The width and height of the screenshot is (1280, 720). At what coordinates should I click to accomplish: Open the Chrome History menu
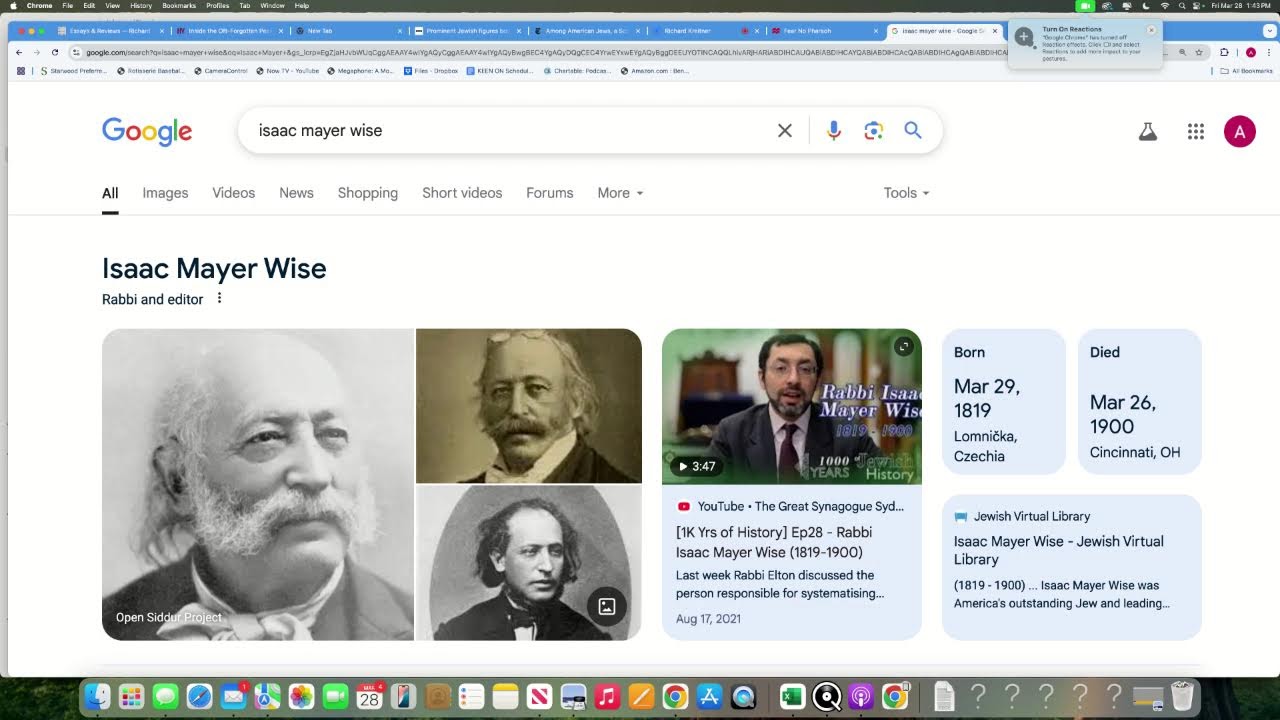pyautogui.click(x=141, y=6)
